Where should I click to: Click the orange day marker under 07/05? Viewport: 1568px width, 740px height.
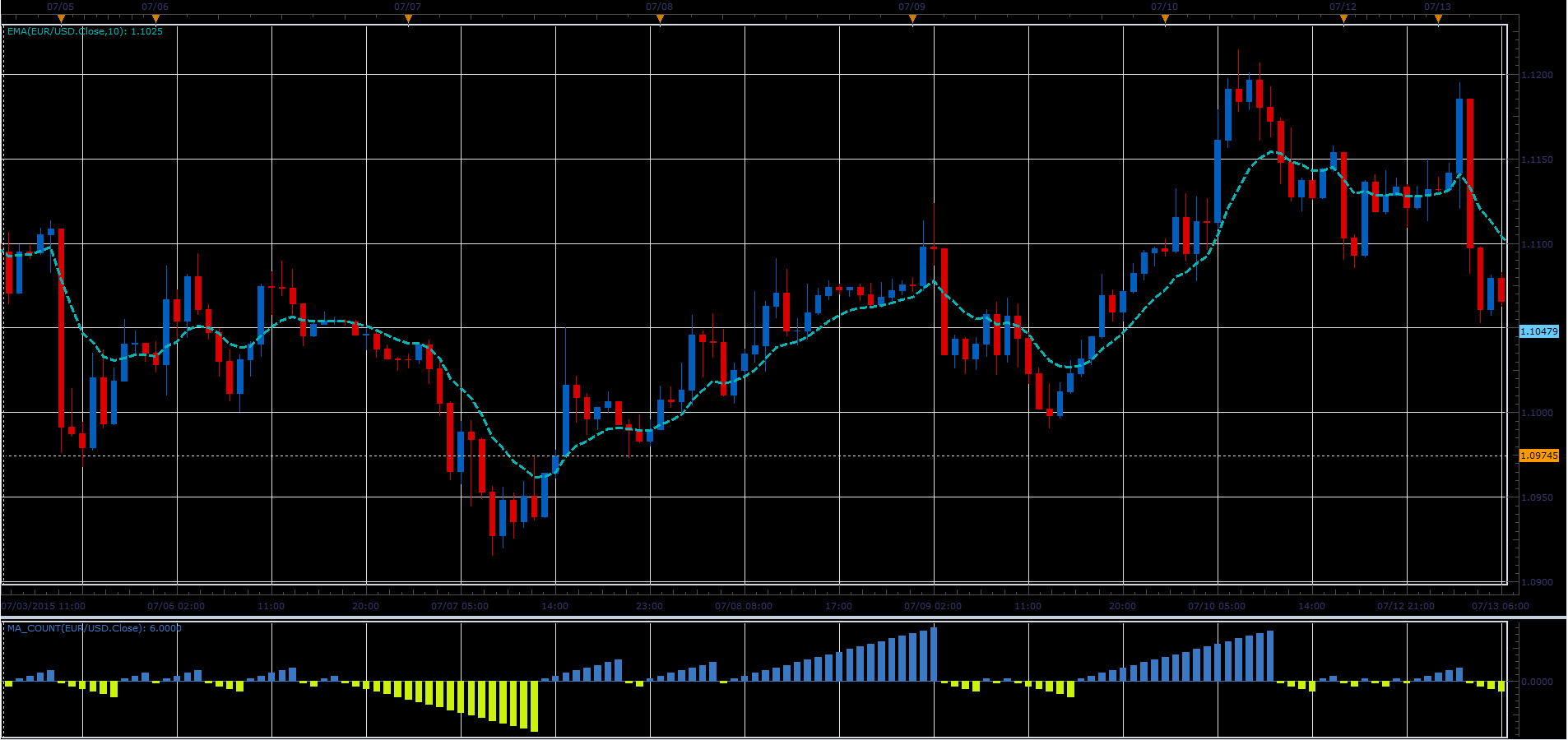61,19
